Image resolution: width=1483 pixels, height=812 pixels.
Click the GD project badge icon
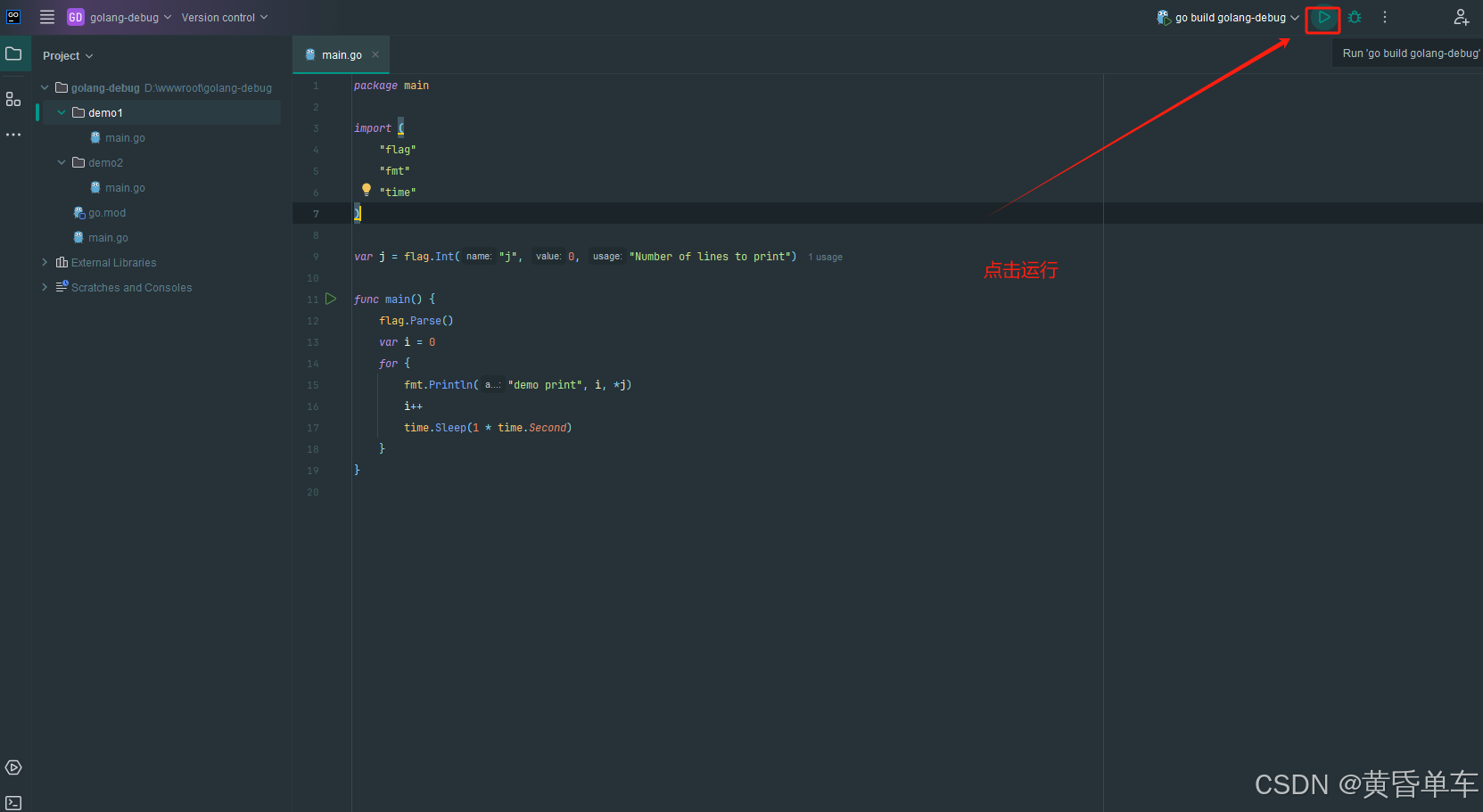pos(76,17)
